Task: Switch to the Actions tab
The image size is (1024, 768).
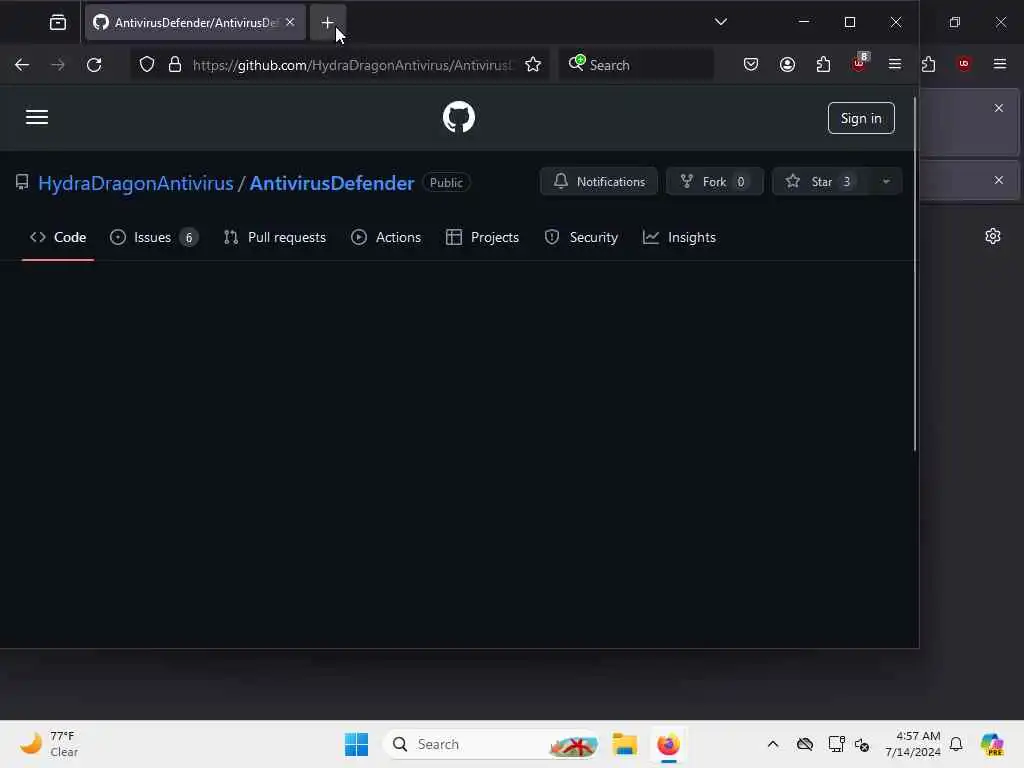Action: (x=386, y=238)
